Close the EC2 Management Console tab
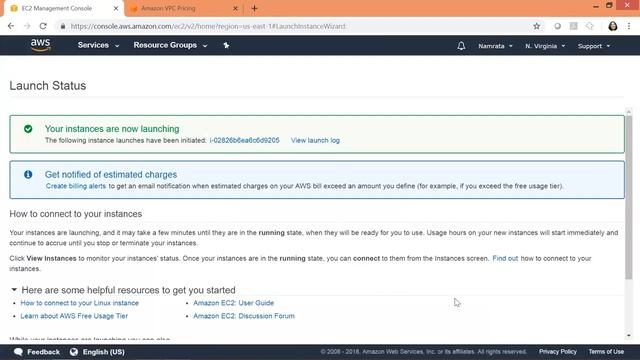This screenshot has width=640, height=360. point(116,8)
